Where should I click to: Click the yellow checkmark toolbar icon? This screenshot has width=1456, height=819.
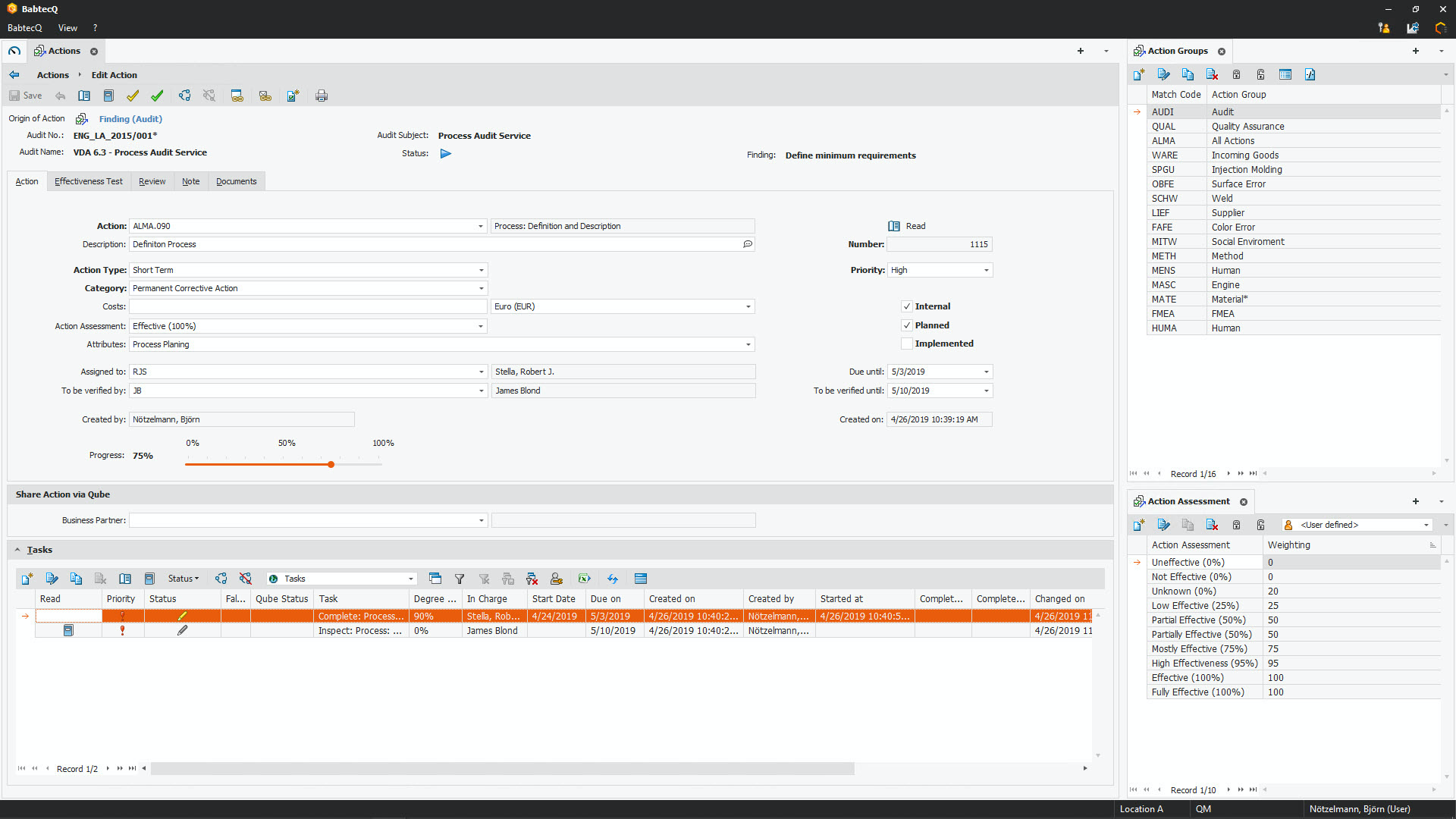(x=133, y=96)
